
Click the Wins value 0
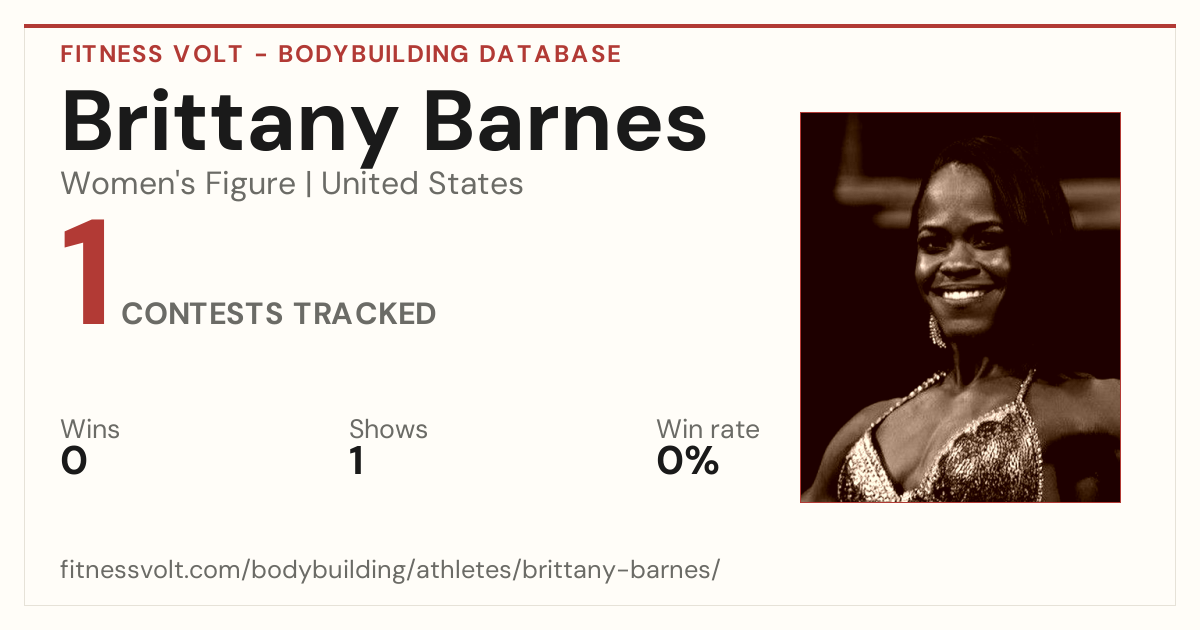[x=74, y=461]
